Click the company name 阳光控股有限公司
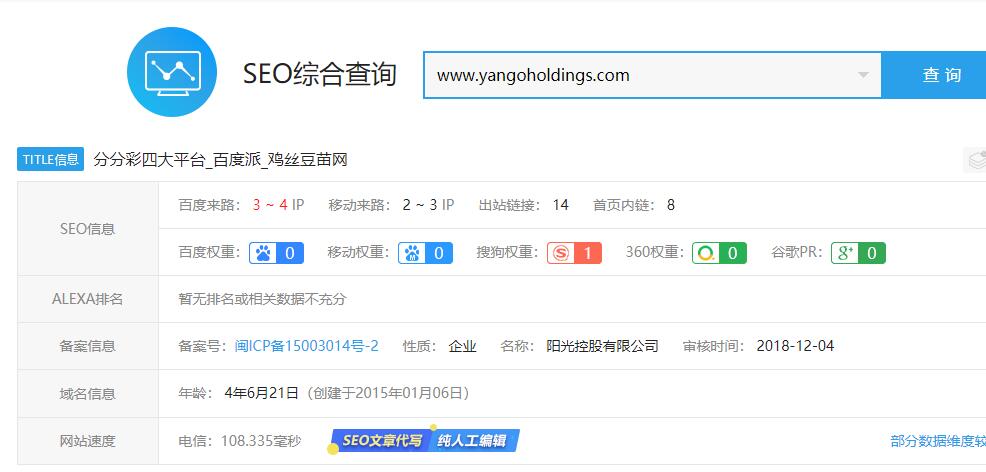This screenshot has height=472, width=986. tap(602, 346)
